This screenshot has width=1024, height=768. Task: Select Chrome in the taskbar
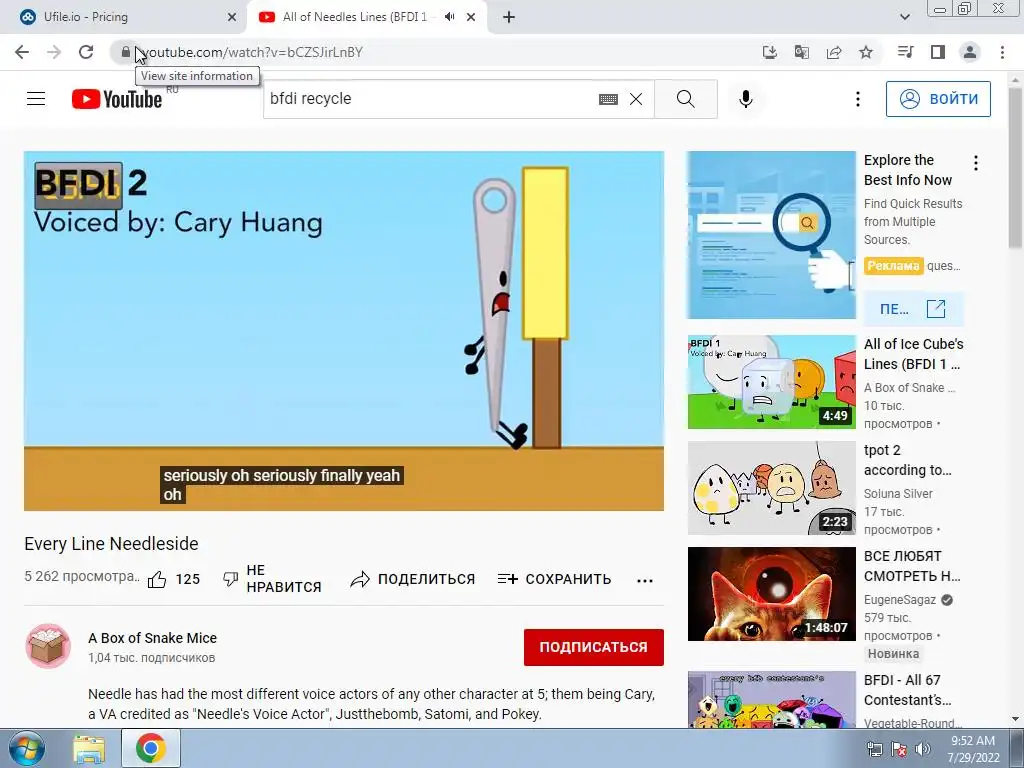[x=151, y=748]
